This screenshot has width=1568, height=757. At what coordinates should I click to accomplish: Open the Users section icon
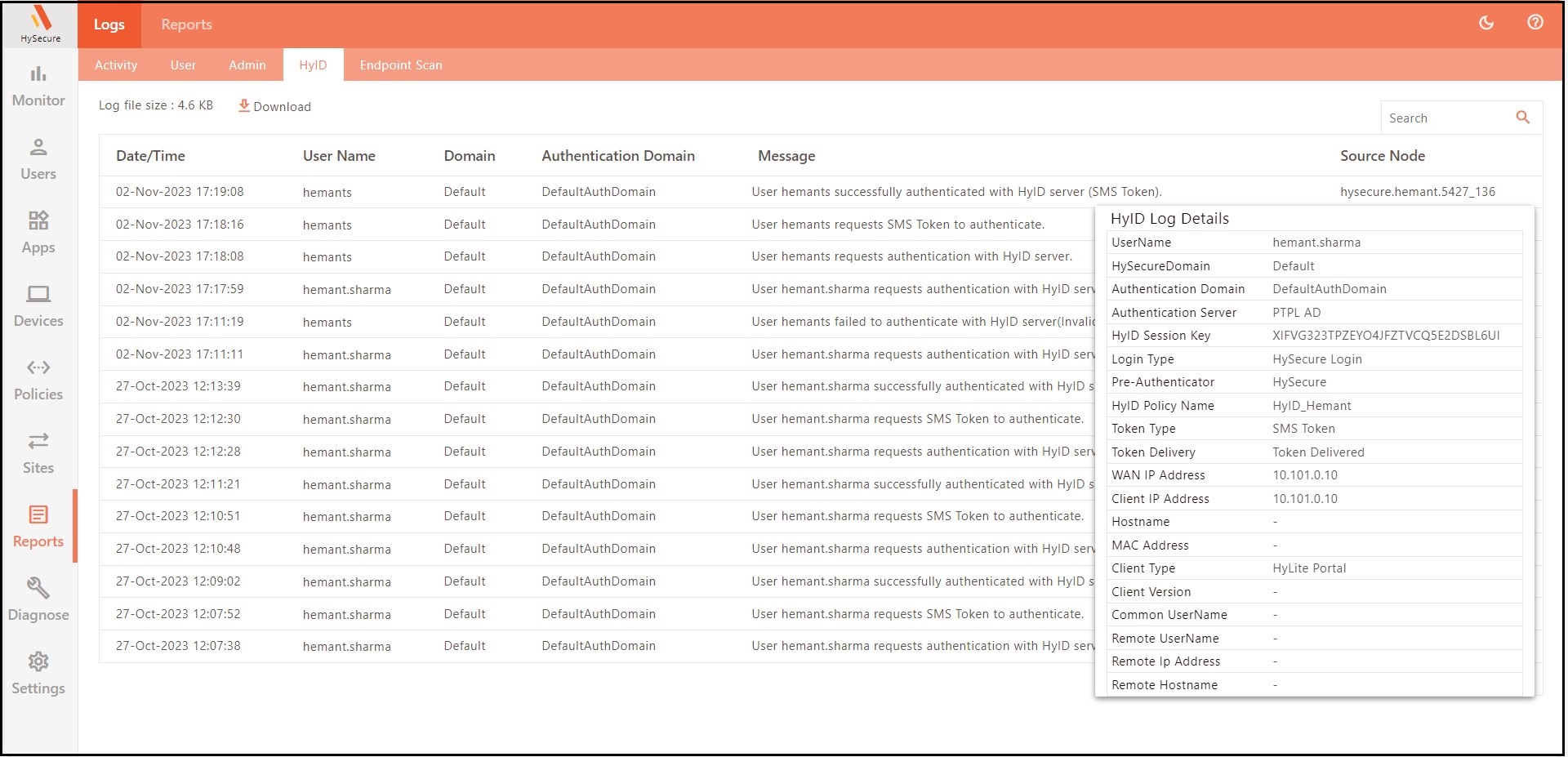(x=38, y=148)
